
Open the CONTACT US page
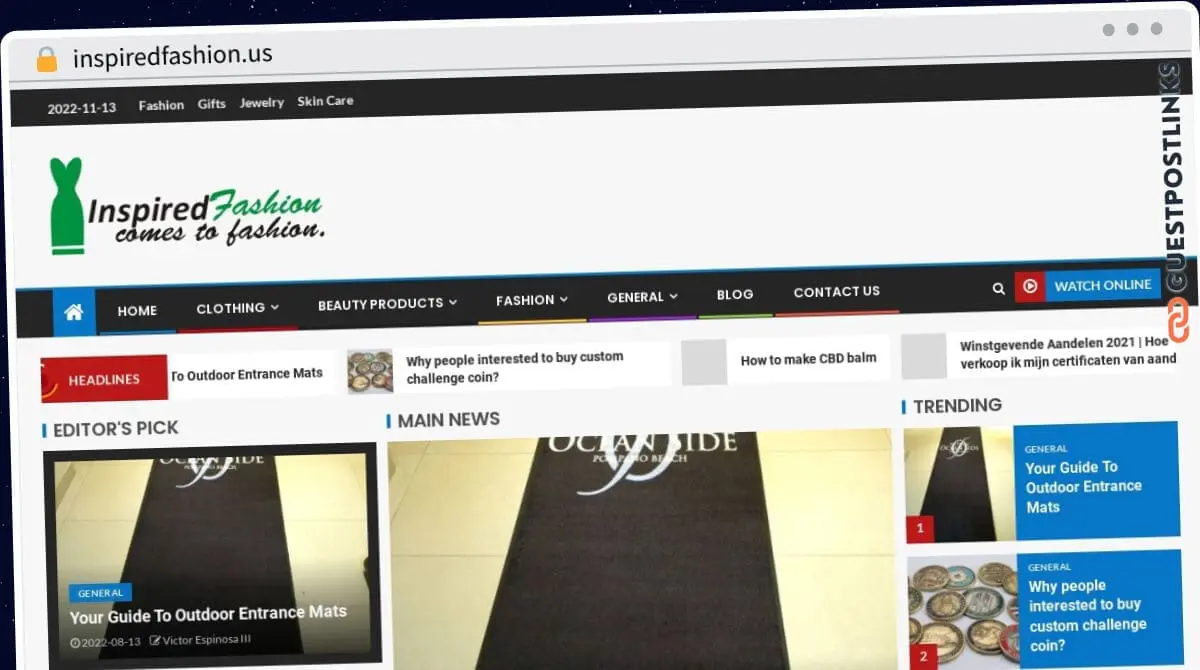[x=837, y=291]
